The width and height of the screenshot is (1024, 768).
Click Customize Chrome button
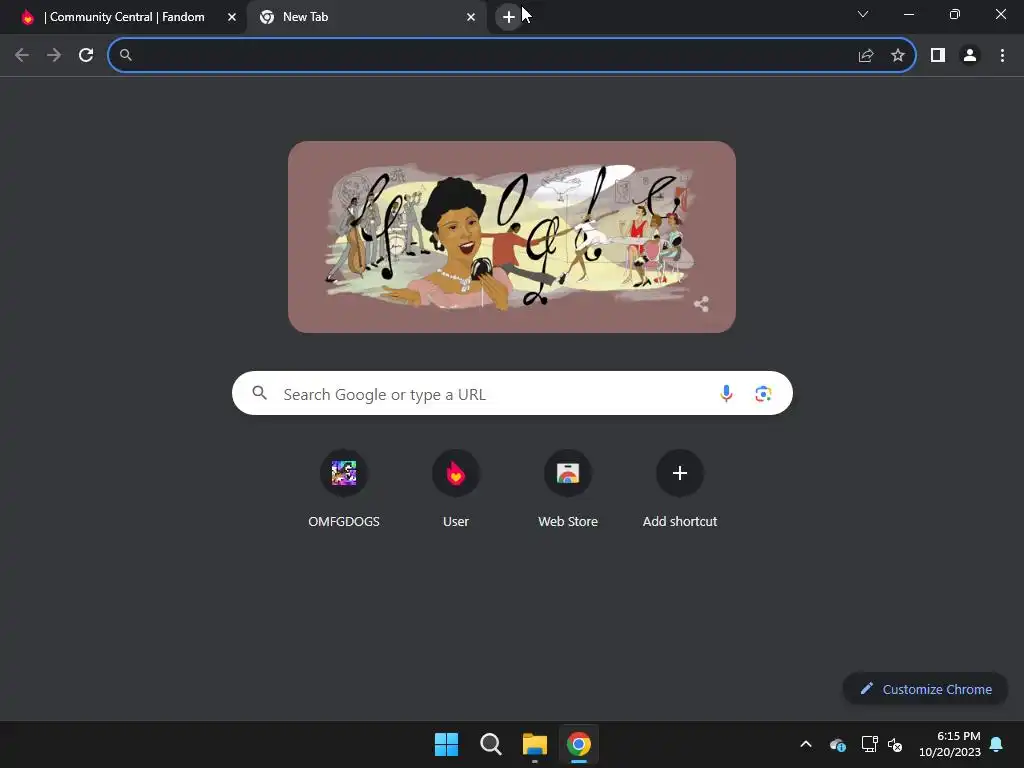[925, 689]
